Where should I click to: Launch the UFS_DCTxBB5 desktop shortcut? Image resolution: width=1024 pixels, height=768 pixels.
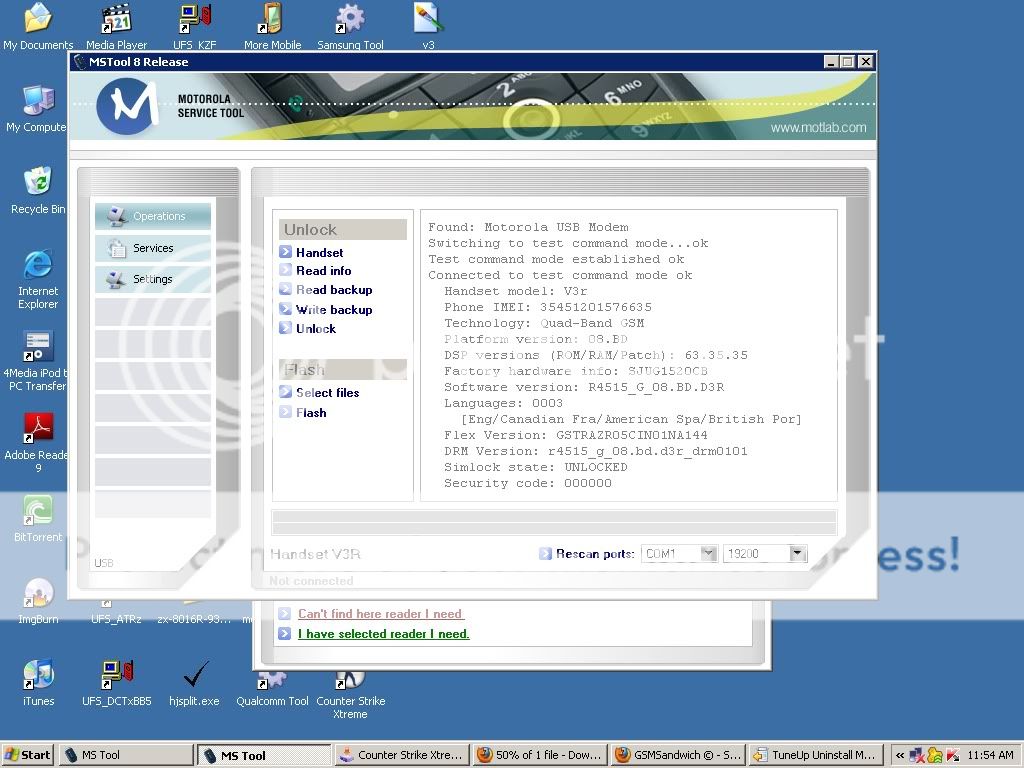(117, 680)
